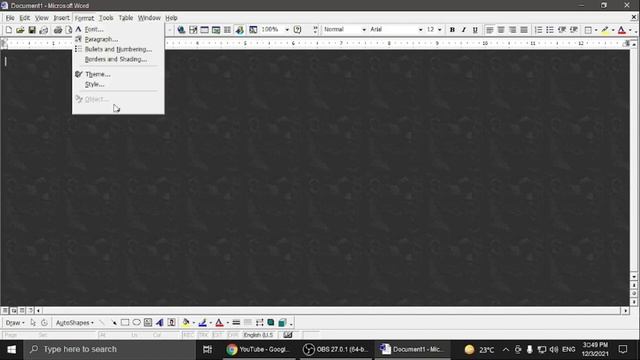Expand the AutoShapes dropdown
Image resolution: width=640 pixels, height=360 pixels.
[x=75, y=322]
